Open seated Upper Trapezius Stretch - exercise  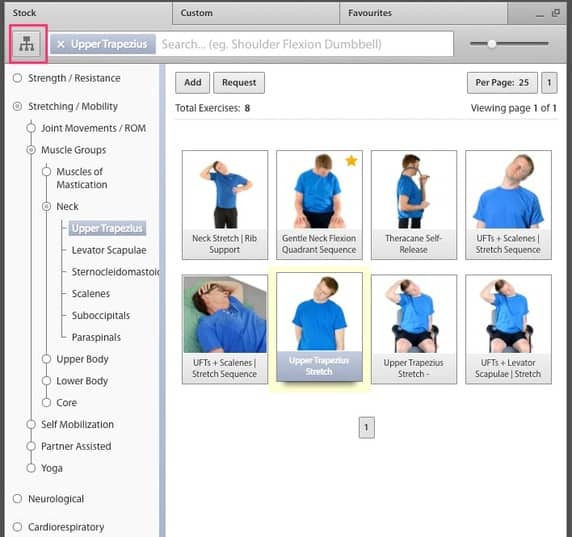click(414, 329)
